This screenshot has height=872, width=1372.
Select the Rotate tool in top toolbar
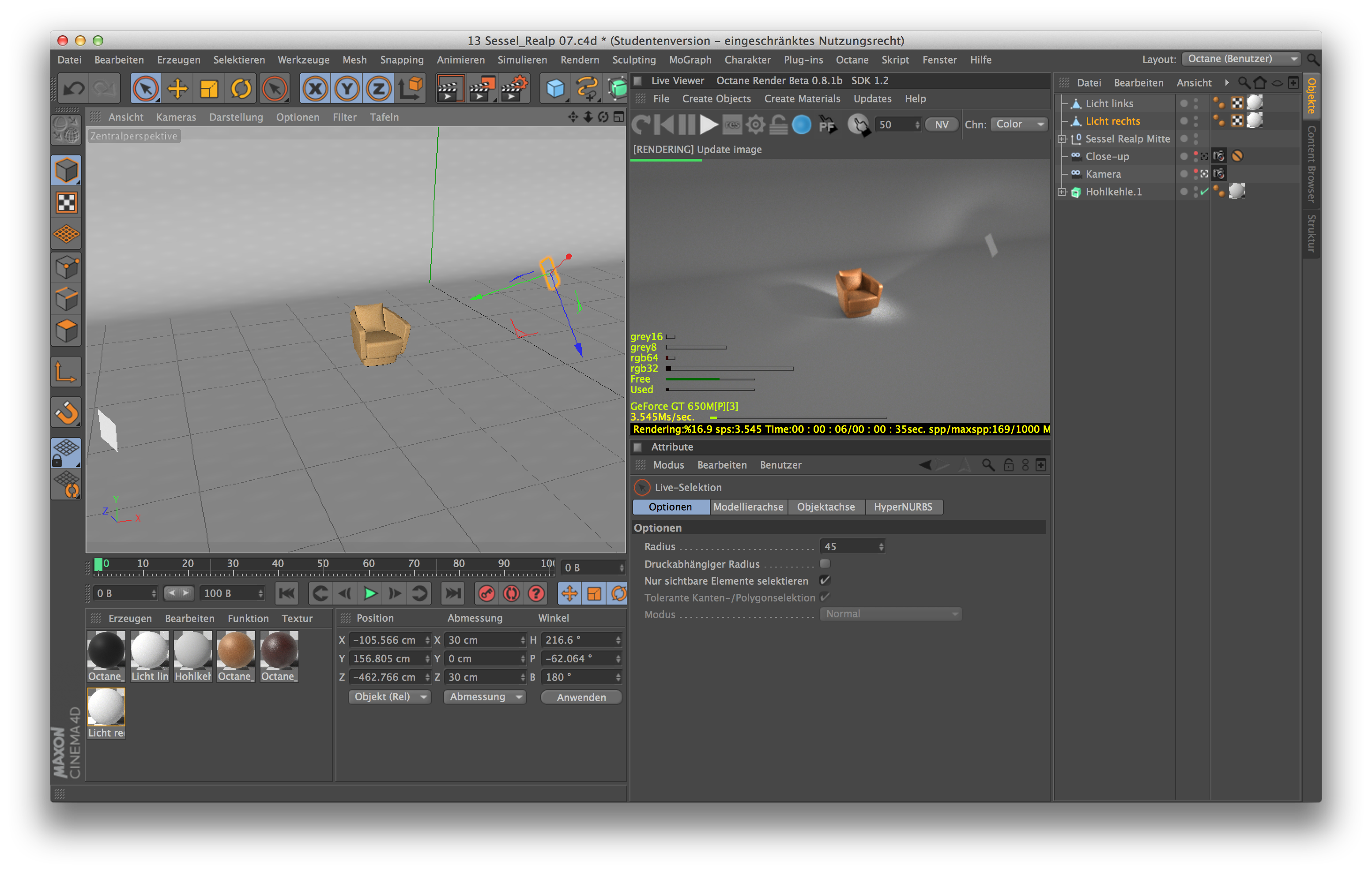pyautogui.click(x=241, y=89)
